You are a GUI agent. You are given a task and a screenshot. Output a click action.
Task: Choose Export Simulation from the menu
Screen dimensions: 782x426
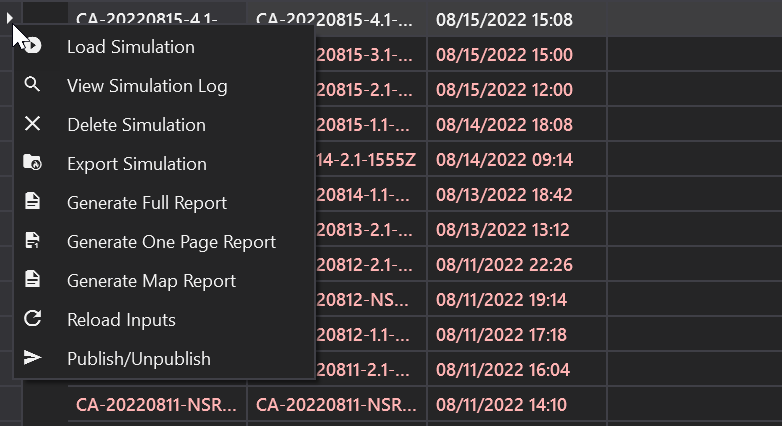137,164
